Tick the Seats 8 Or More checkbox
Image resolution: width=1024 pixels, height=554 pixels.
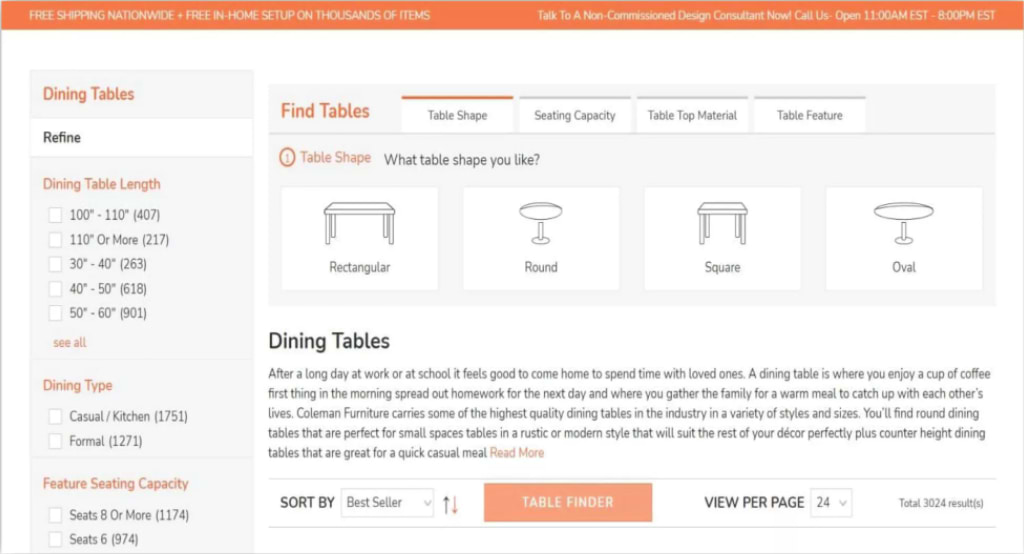click(56, 515)
